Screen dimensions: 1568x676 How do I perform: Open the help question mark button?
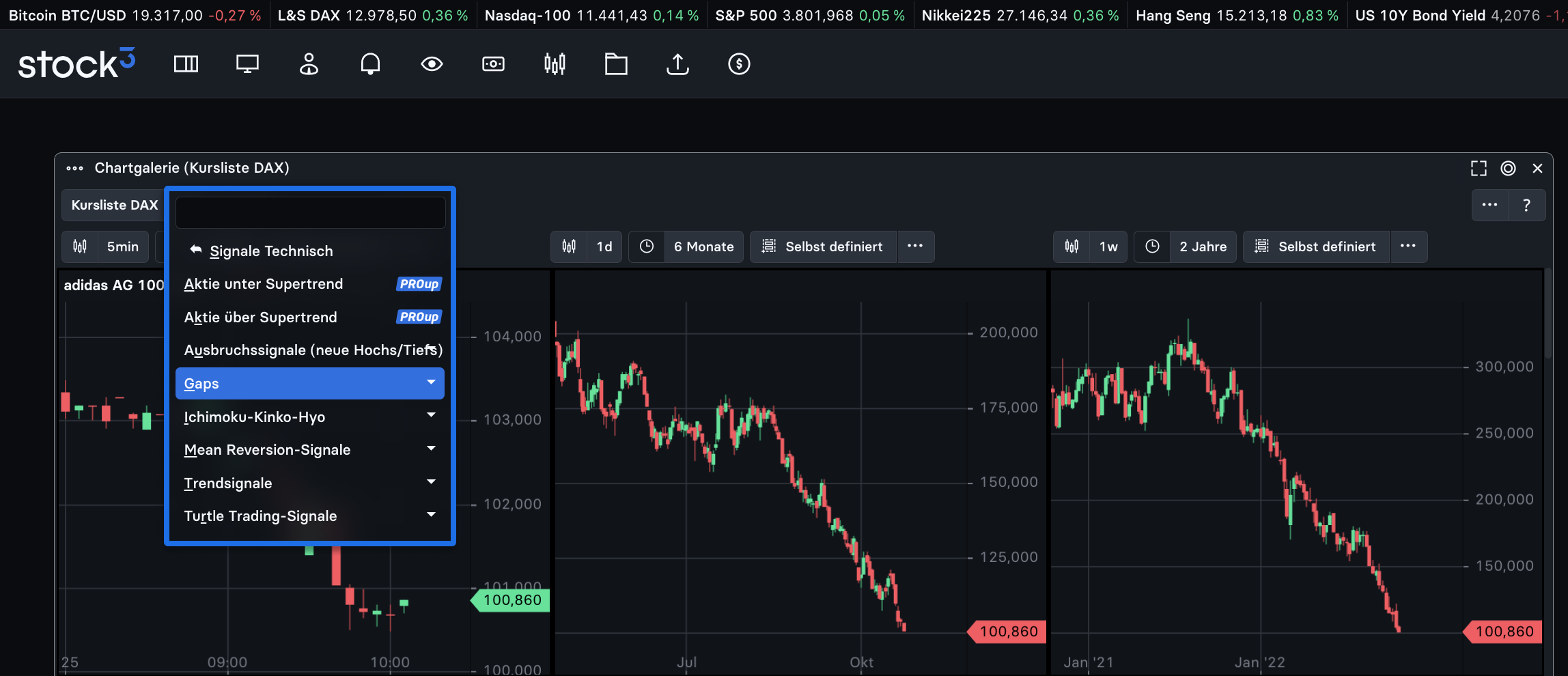[x=1526, y=205]
